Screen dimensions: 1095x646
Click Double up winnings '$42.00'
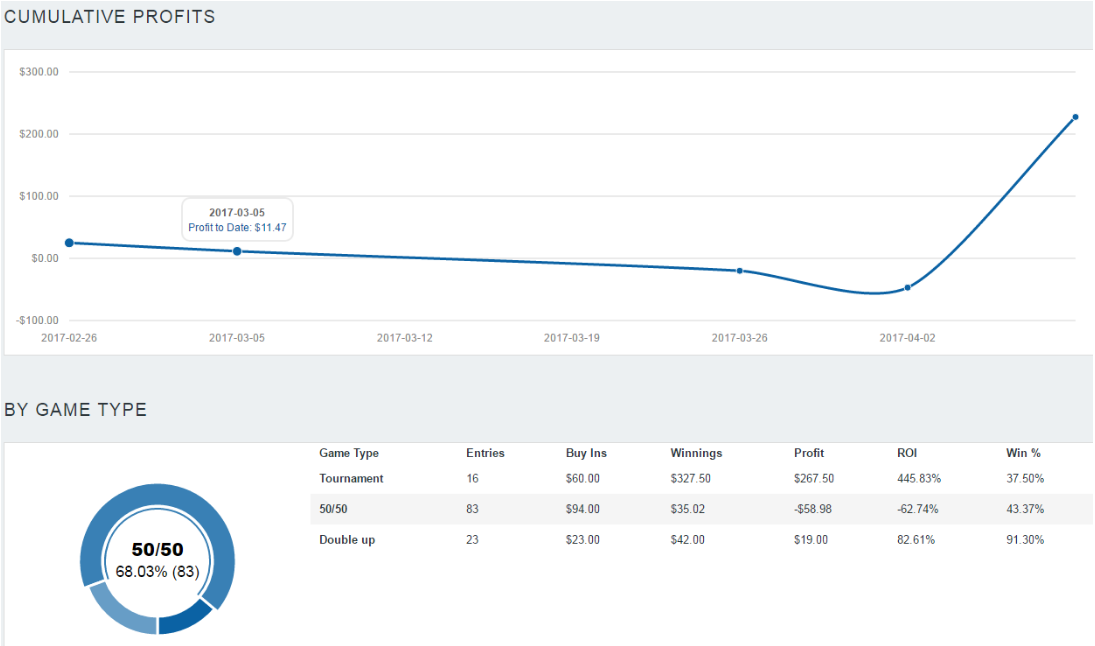point(688,540)
